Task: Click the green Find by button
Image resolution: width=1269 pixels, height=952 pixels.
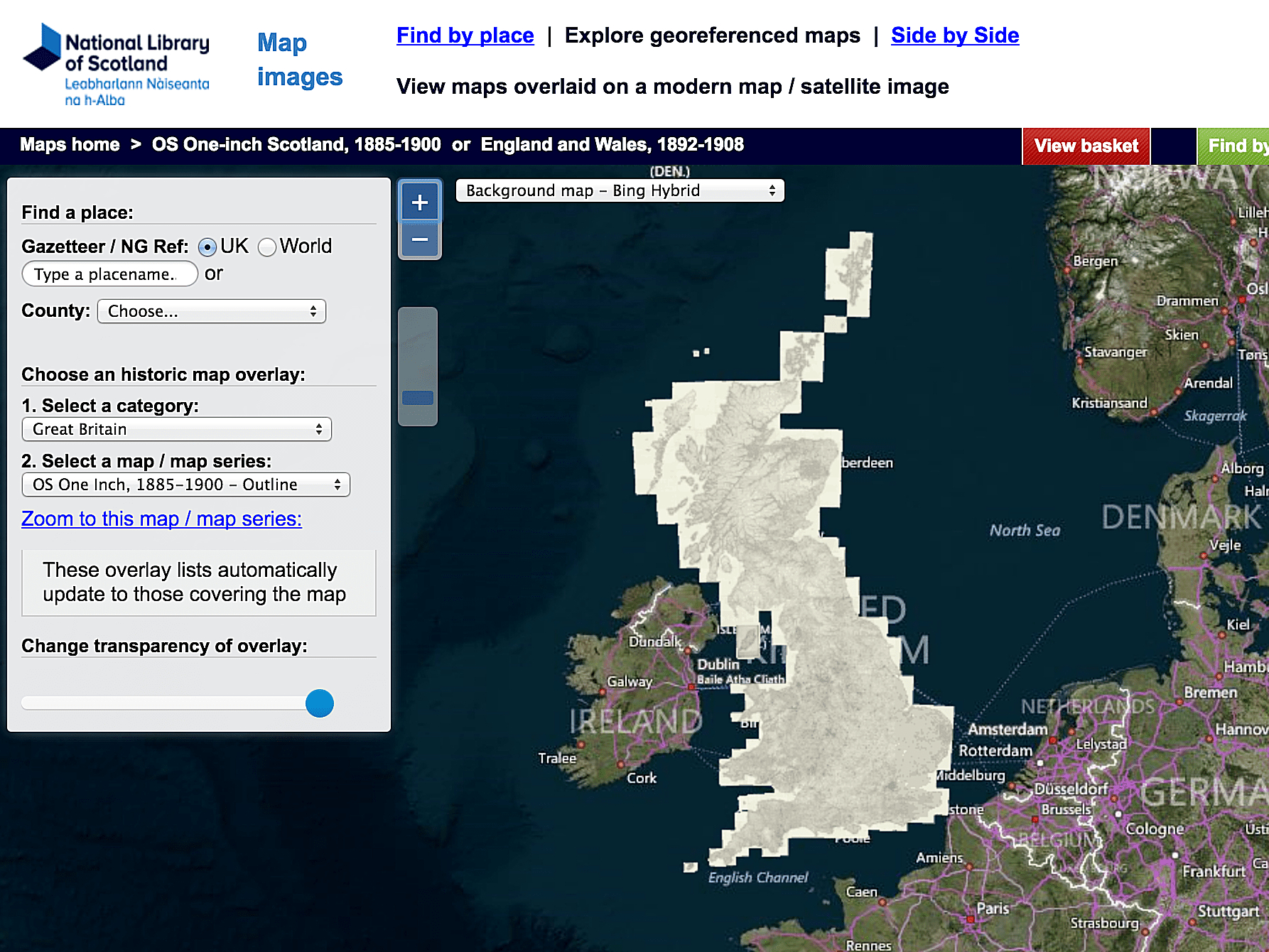Action: click(1235, 146)
